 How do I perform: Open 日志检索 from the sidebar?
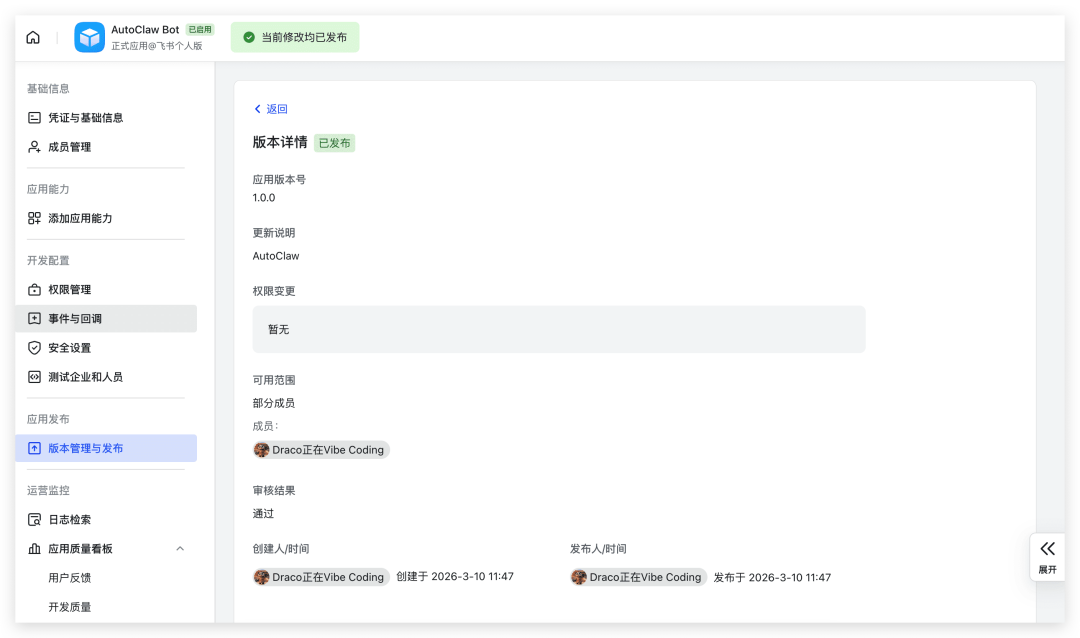(x=33, y=519)
